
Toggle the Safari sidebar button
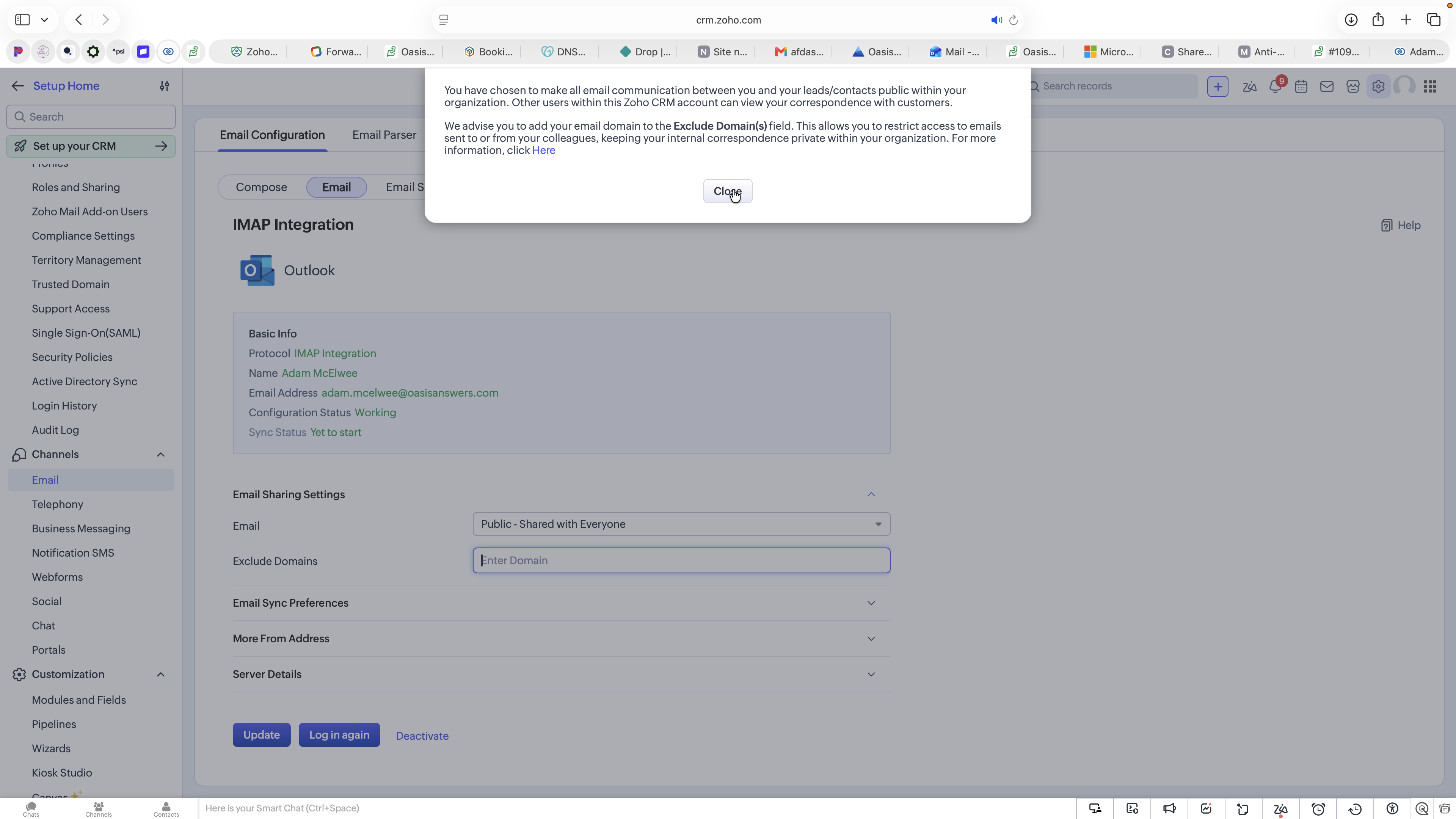(x=23, y=20)
